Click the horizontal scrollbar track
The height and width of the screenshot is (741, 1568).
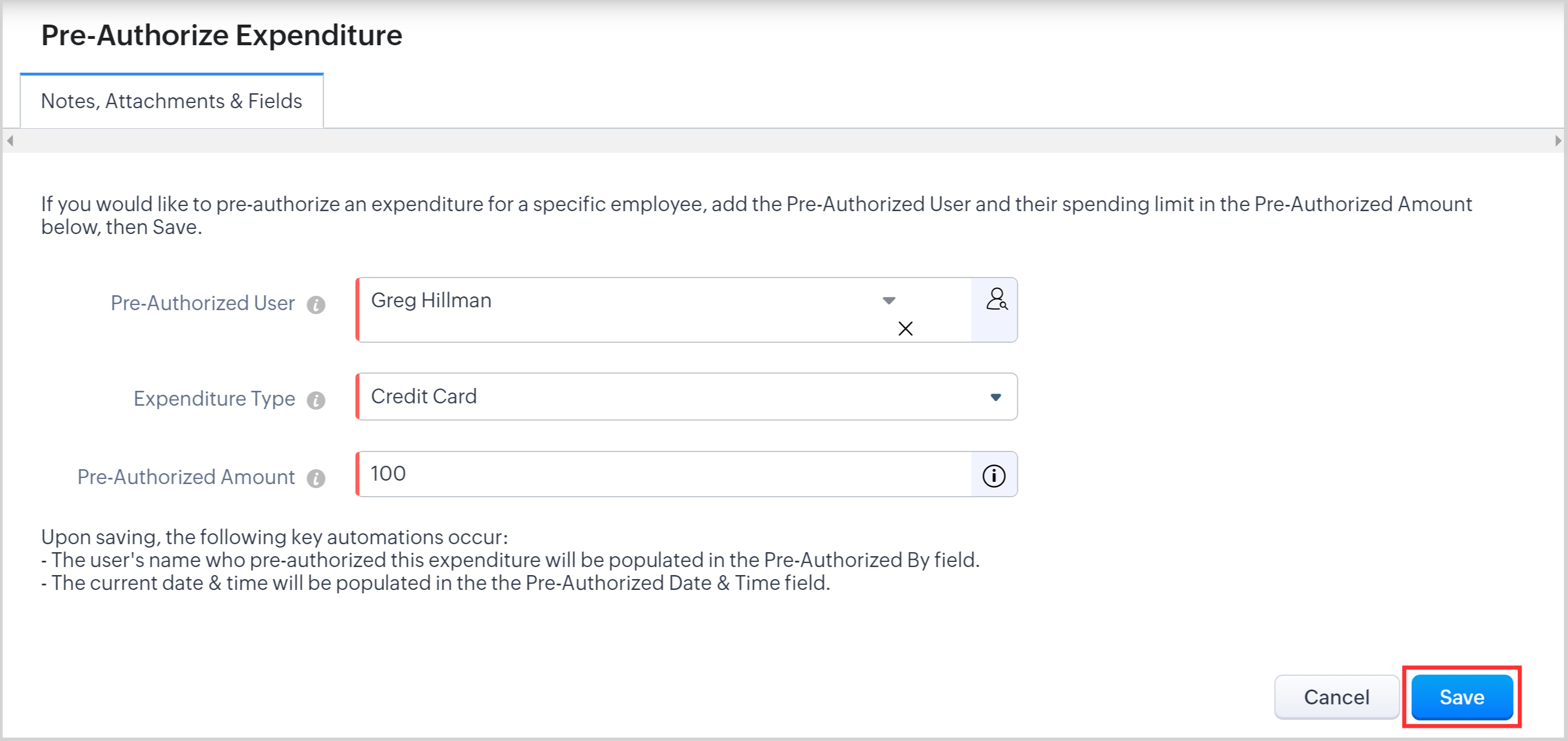point(783,141)
